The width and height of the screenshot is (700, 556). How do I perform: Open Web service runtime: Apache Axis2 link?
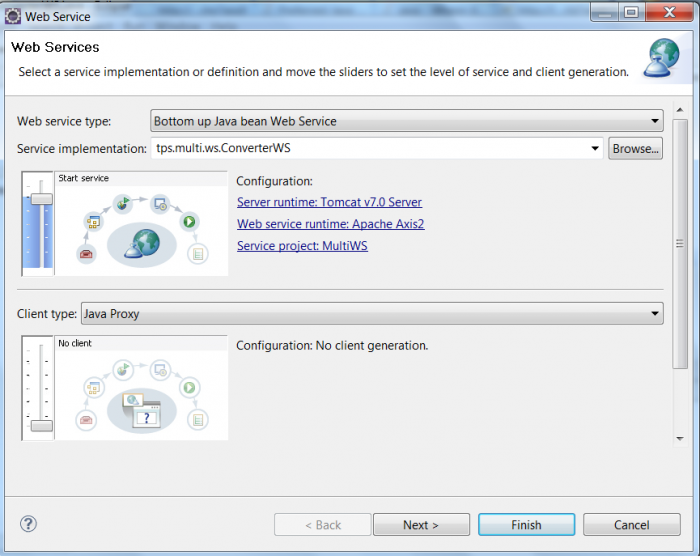pyautogui.click(x=330, y=224)
